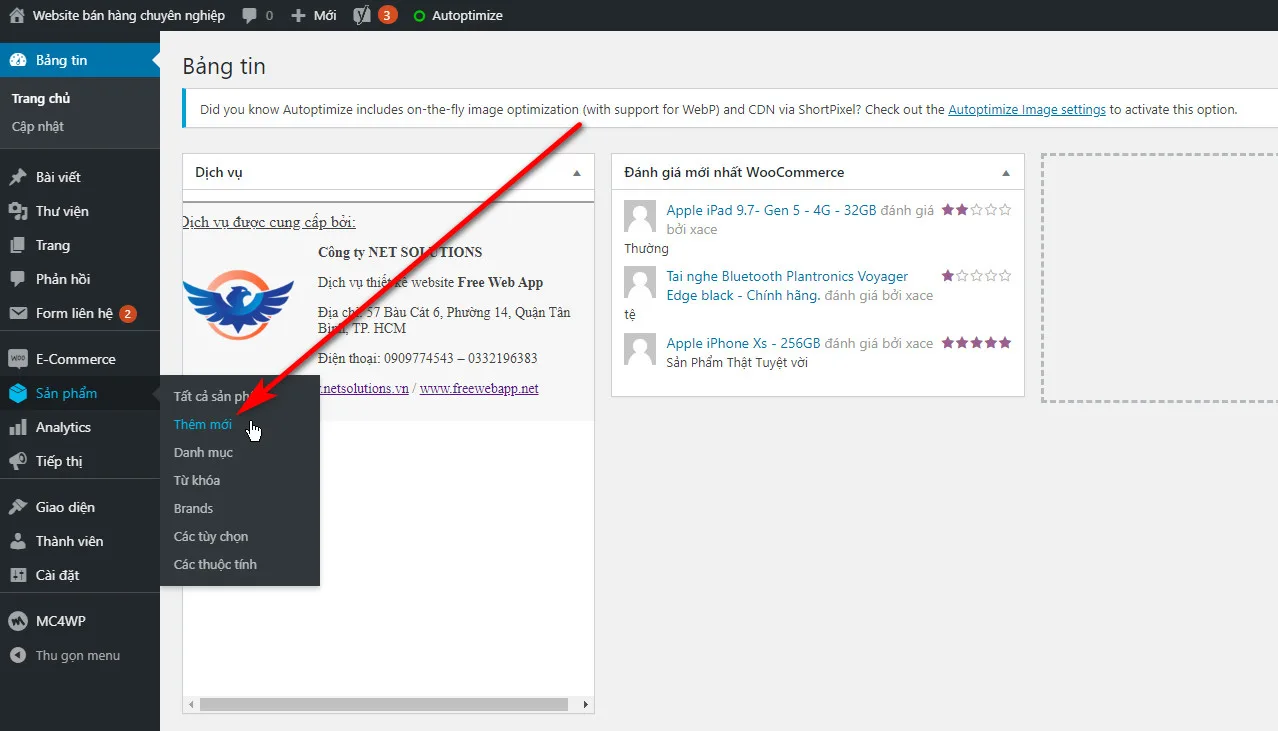Visit the www.freewebapp.net link
The image size is (1278, 731).
(x=479, y=388)
